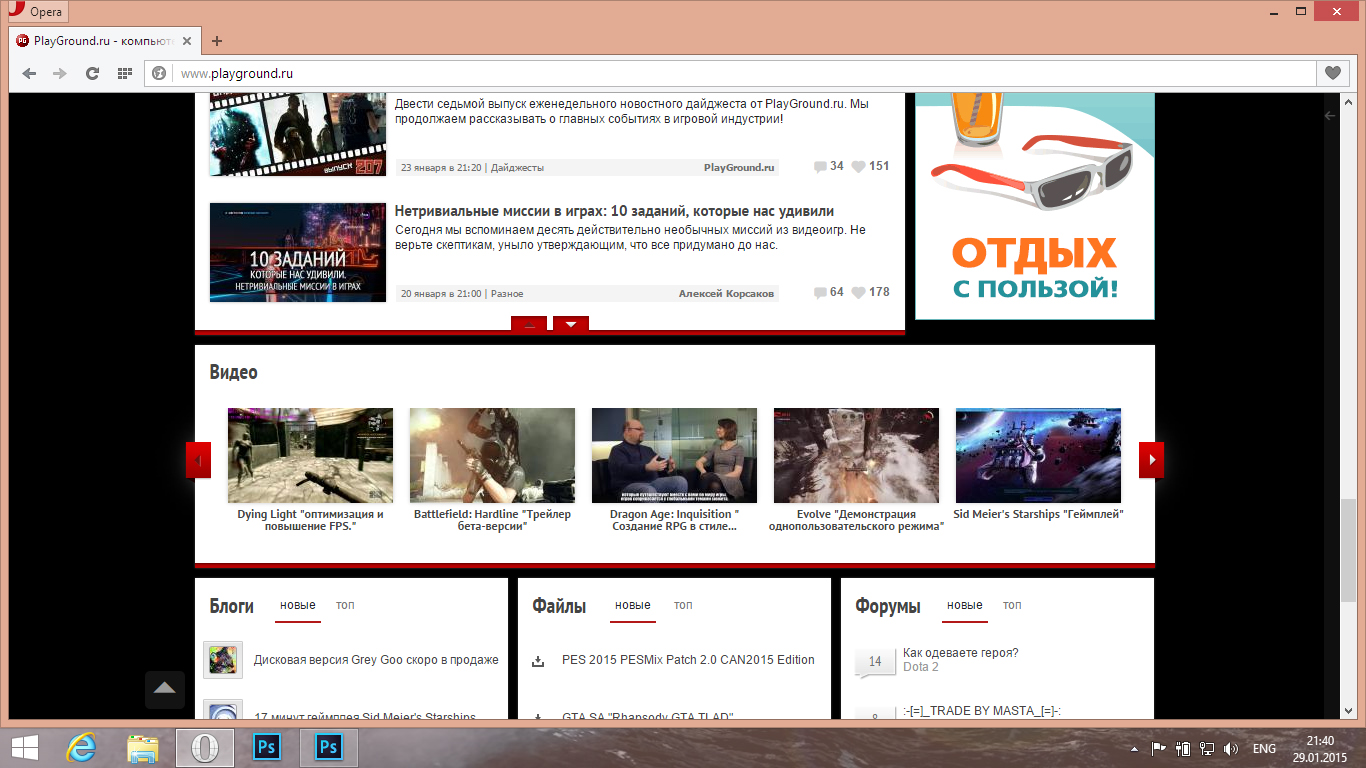Play the Dragon Age: Inquisition video thumbnail

click(674, 455)
